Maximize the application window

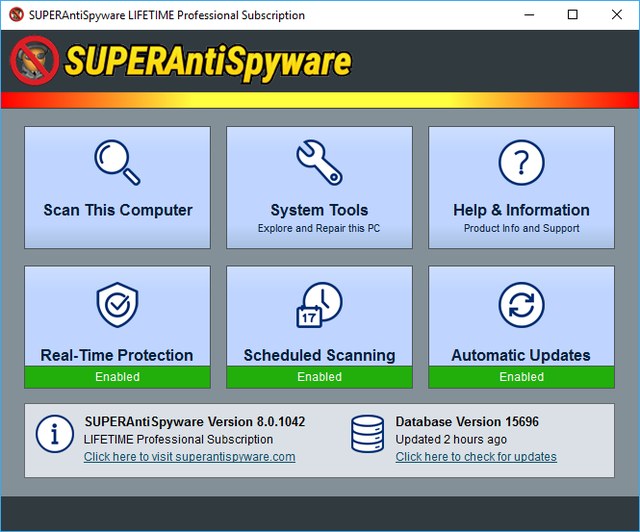click(x=572, y=15)
